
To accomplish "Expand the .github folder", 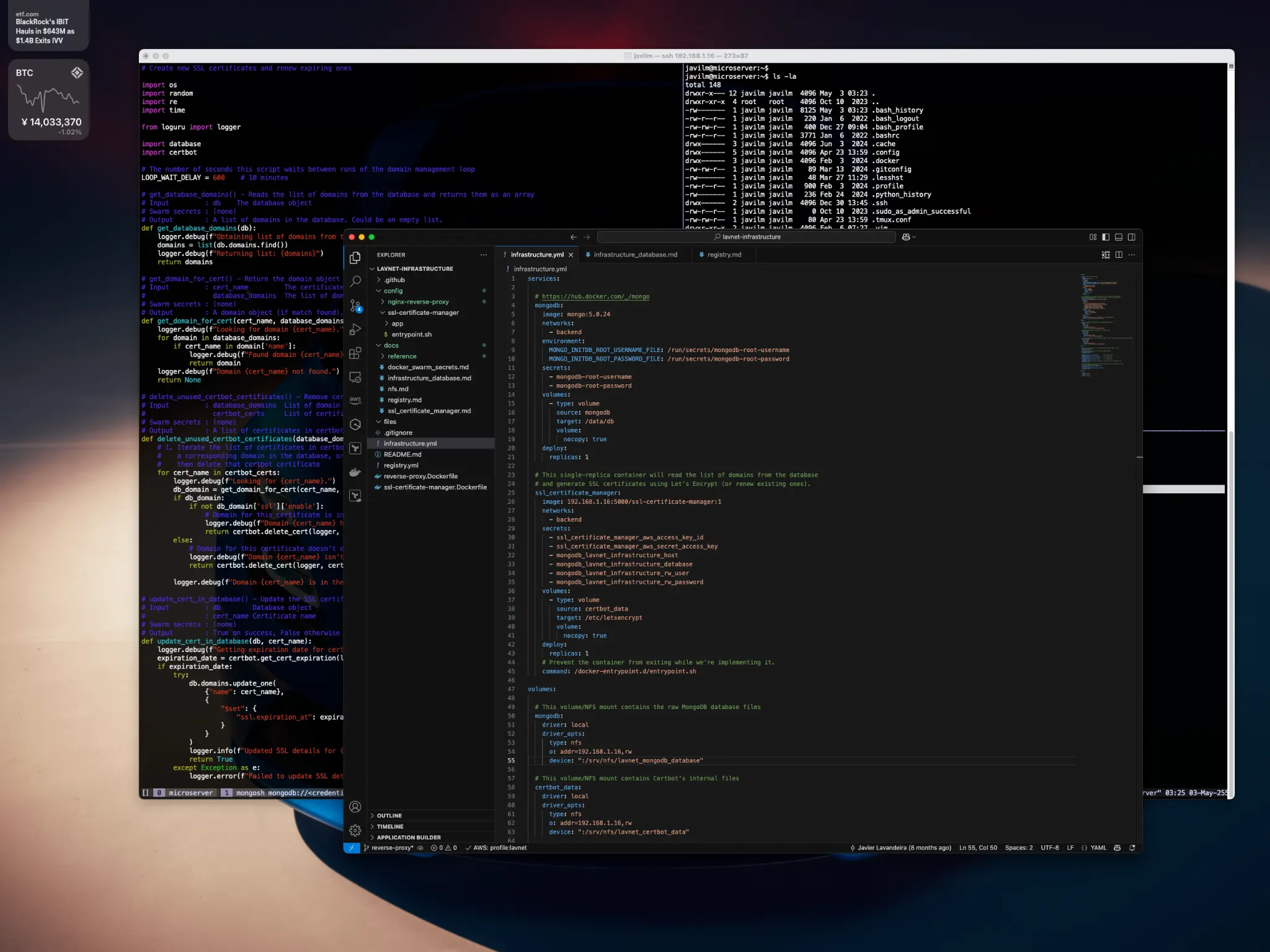I will tap(394, 280).
